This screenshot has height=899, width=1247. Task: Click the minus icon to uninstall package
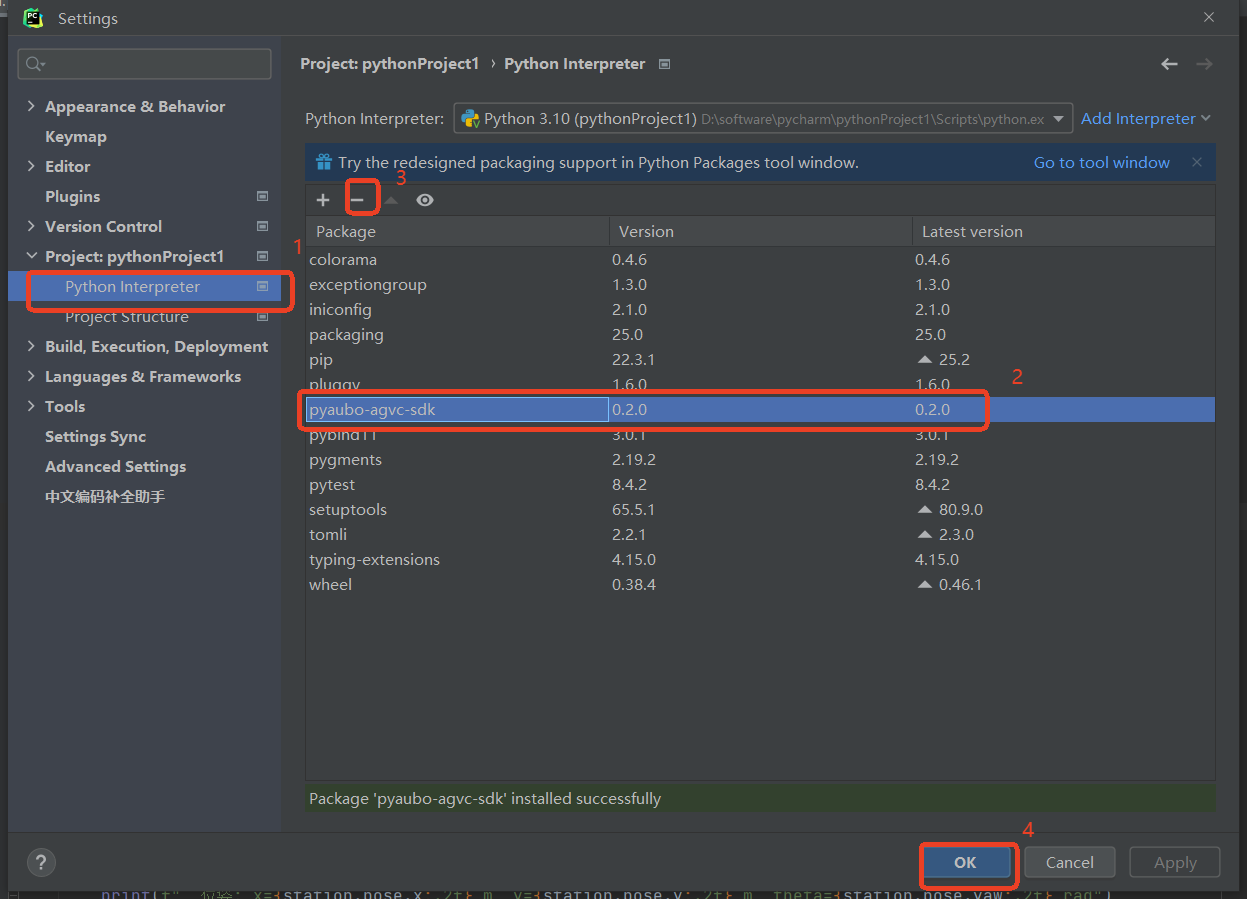tap(357, 200)
